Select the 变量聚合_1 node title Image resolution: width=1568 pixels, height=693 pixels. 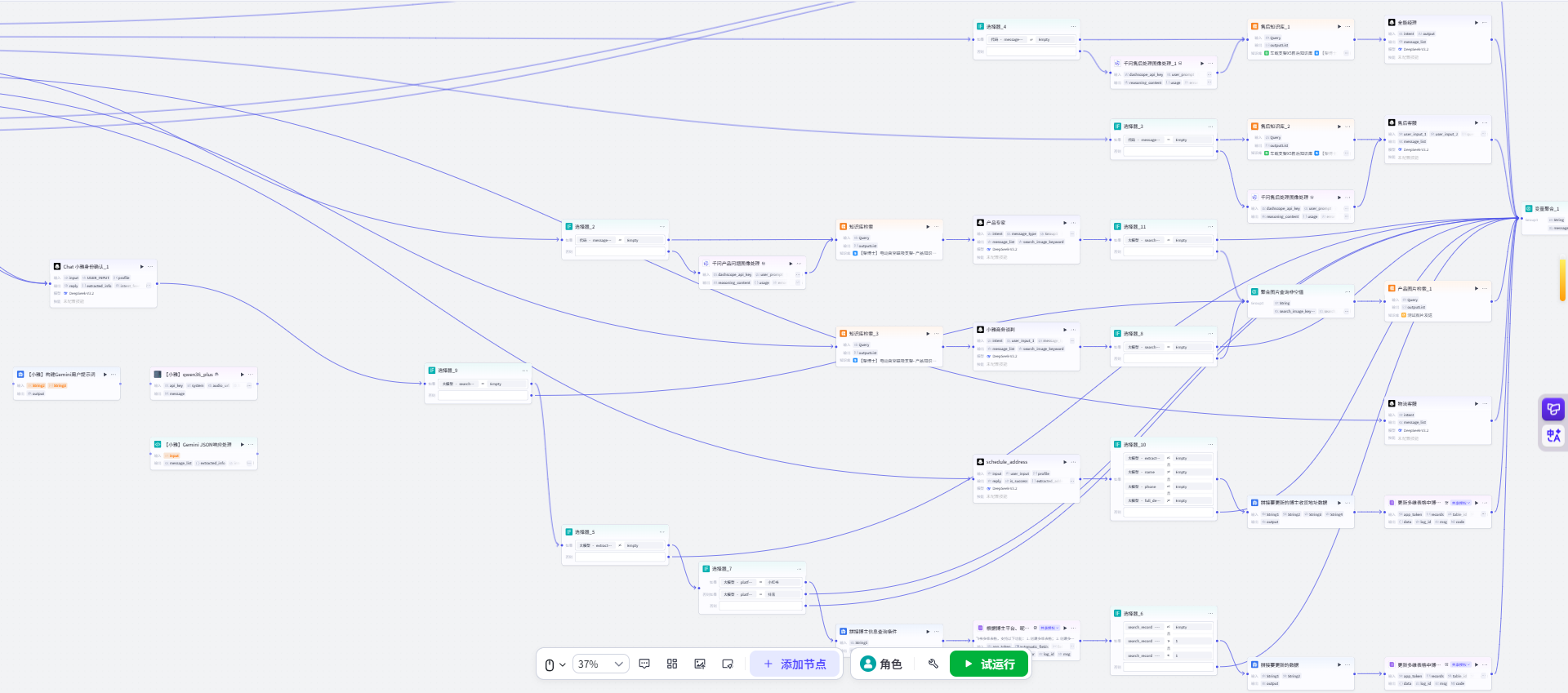click(1547, 209)
